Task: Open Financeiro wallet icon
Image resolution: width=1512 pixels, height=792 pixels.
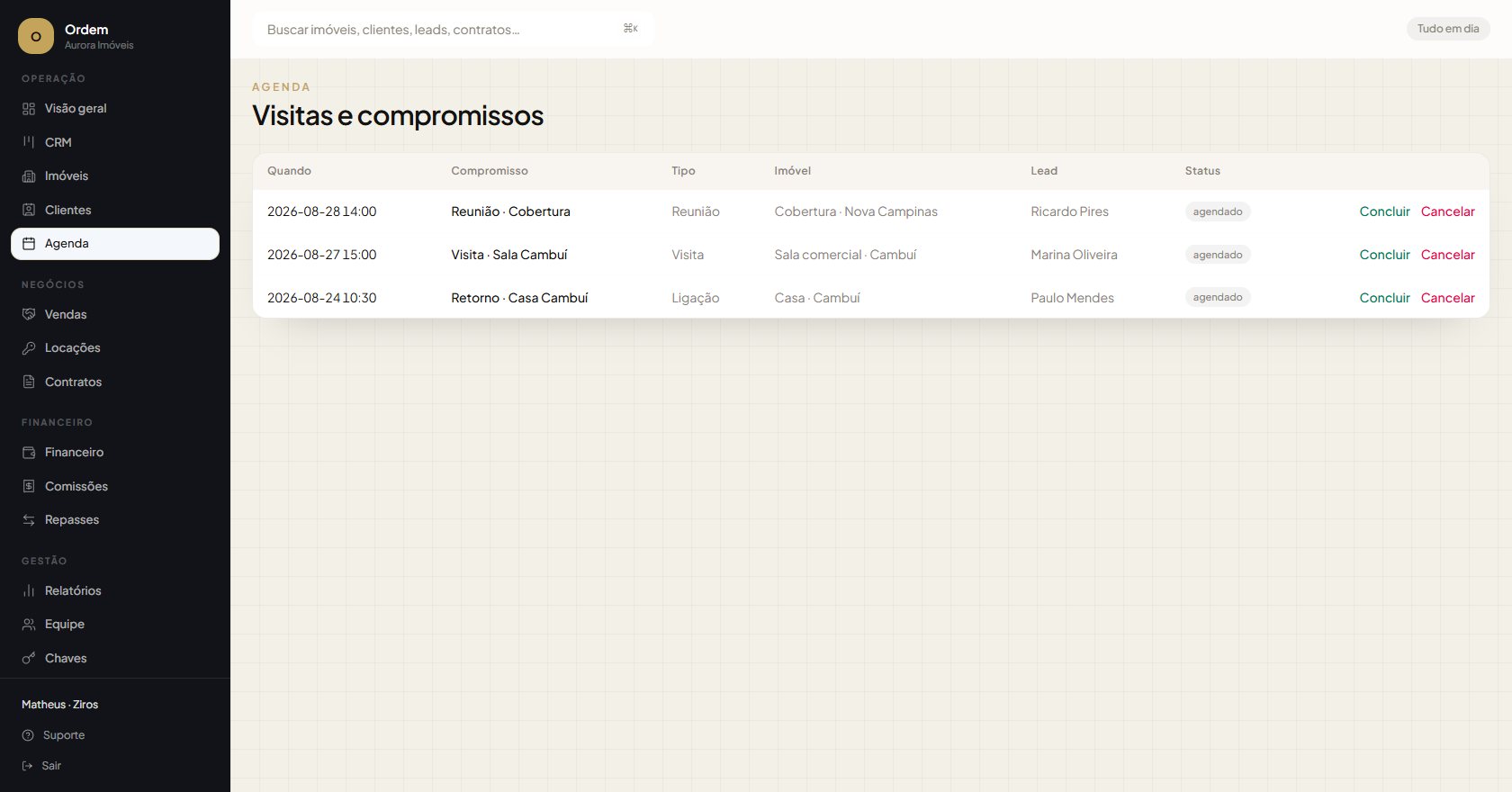Action: pos(29,453)
